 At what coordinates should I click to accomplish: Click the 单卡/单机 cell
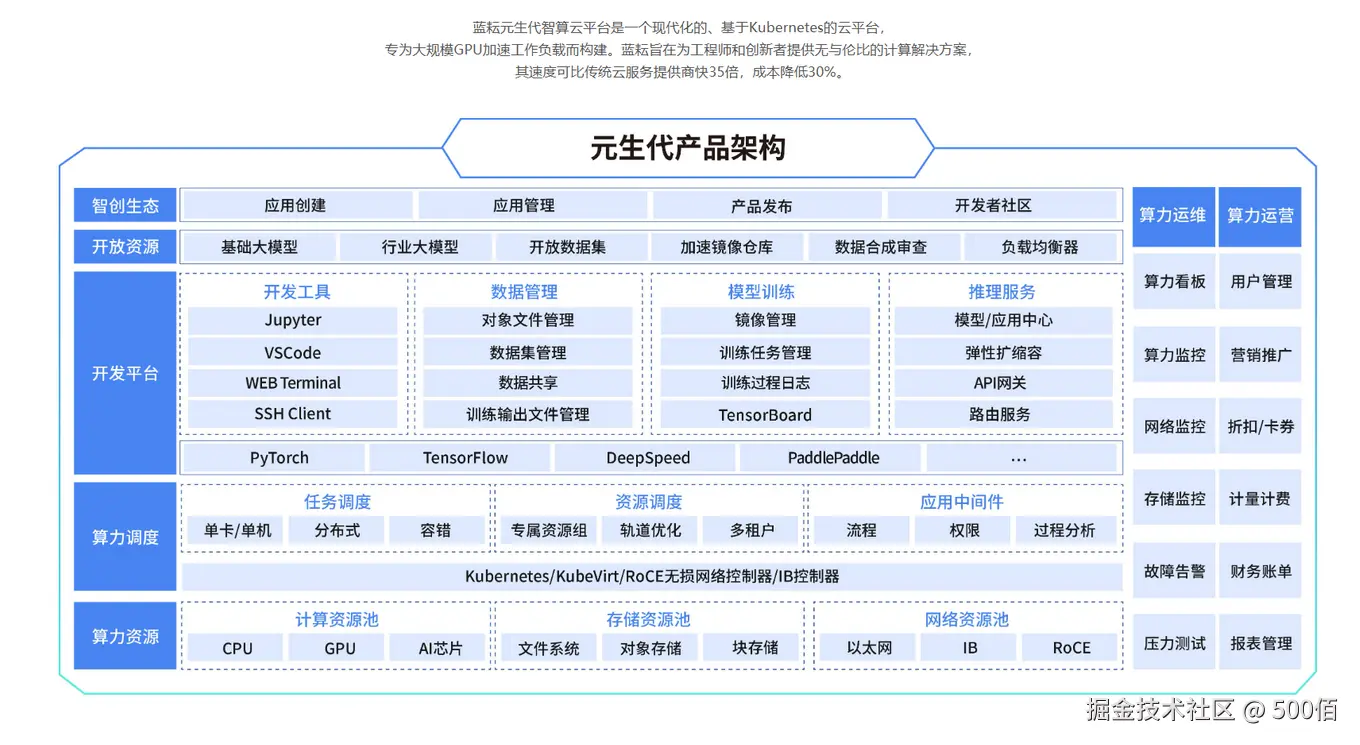tap(237, 531)
